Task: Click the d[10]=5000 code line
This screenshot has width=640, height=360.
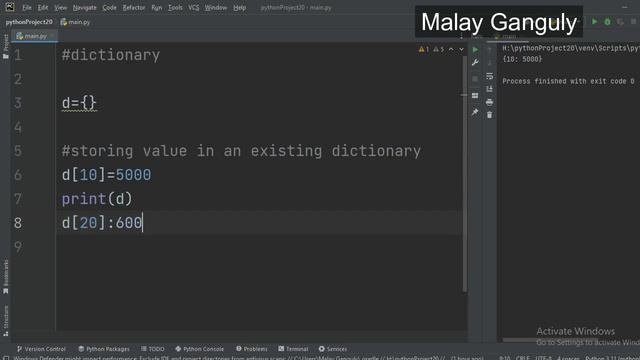Action: [106, 175]
